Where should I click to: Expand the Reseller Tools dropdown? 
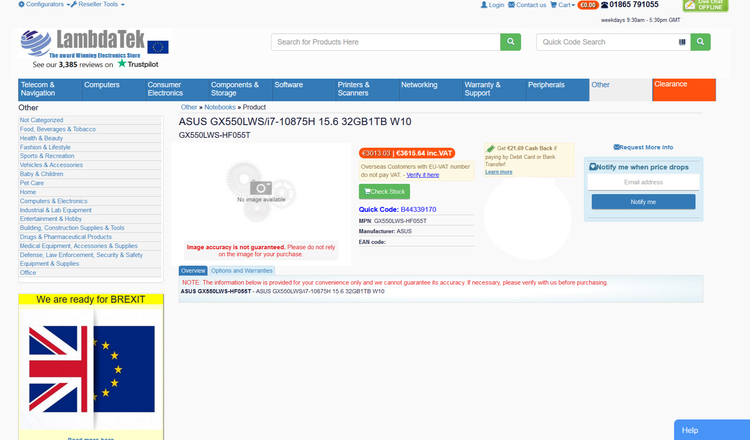click(x=98, y=4)
